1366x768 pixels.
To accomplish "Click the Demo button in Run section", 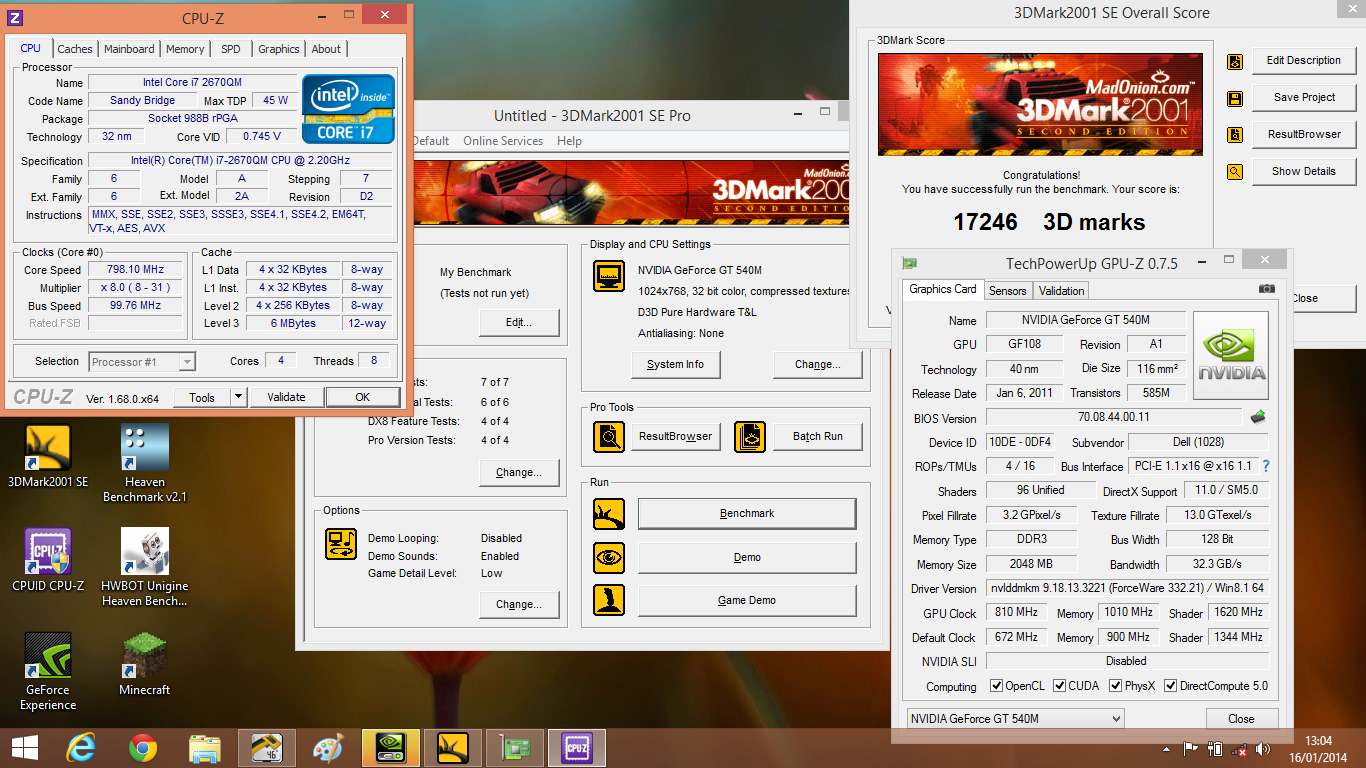I will [x=747, y=557].
